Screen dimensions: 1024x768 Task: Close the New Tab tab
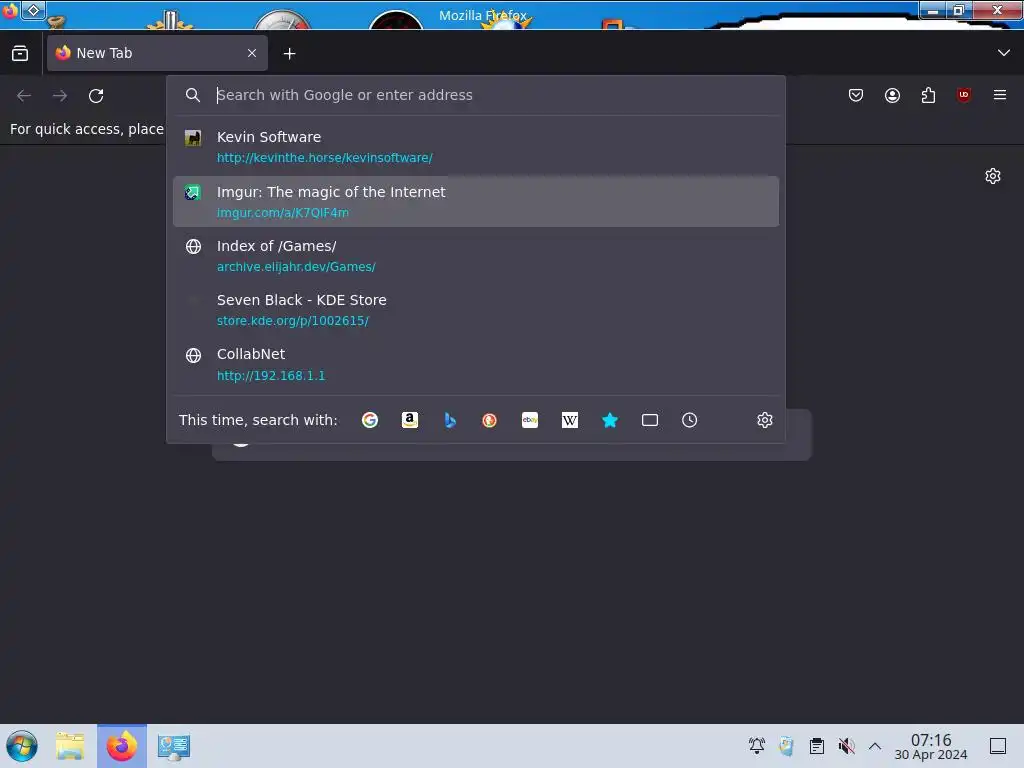pos(252,53)
